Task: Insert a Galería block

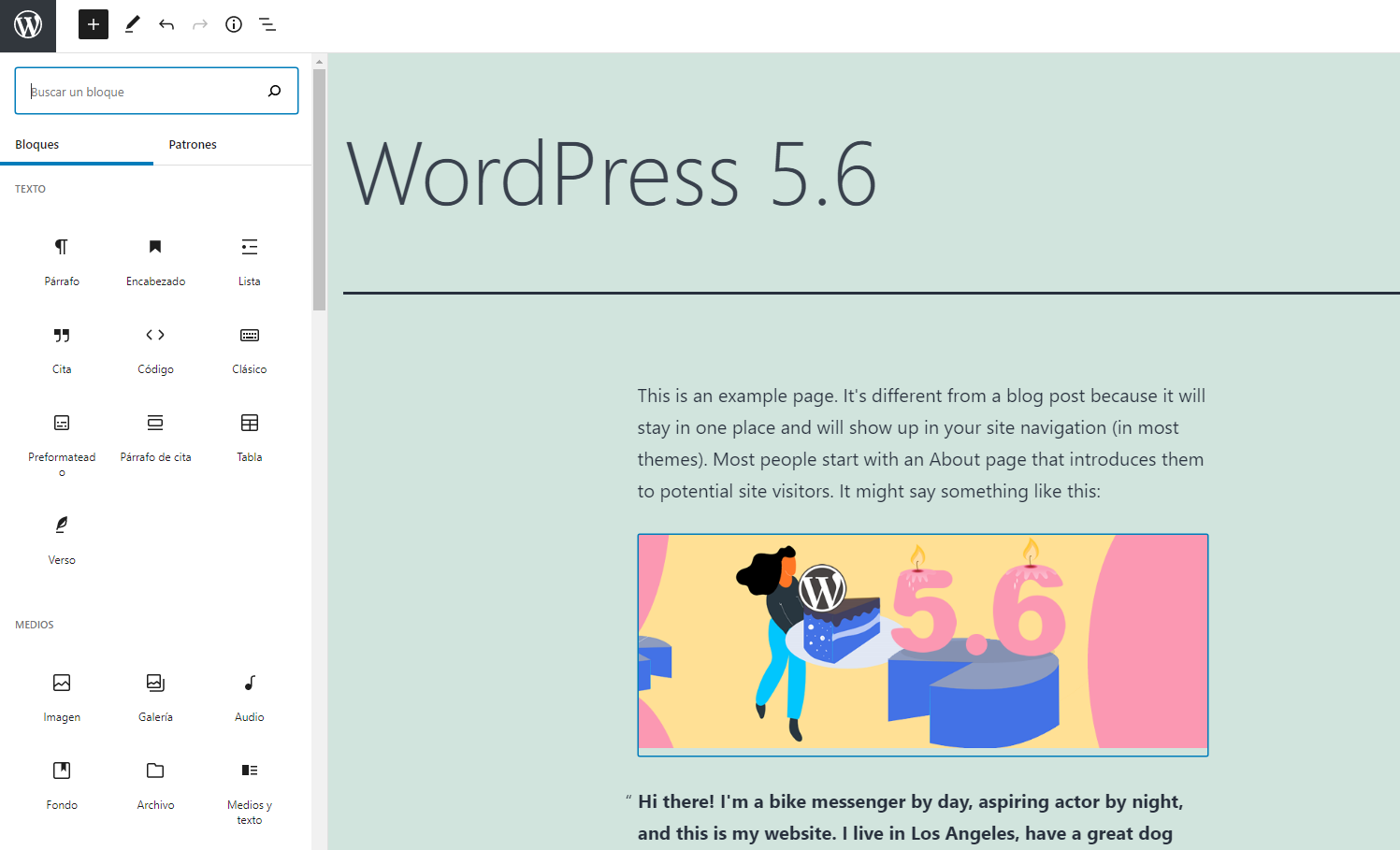Action: (x=155, y=697)
